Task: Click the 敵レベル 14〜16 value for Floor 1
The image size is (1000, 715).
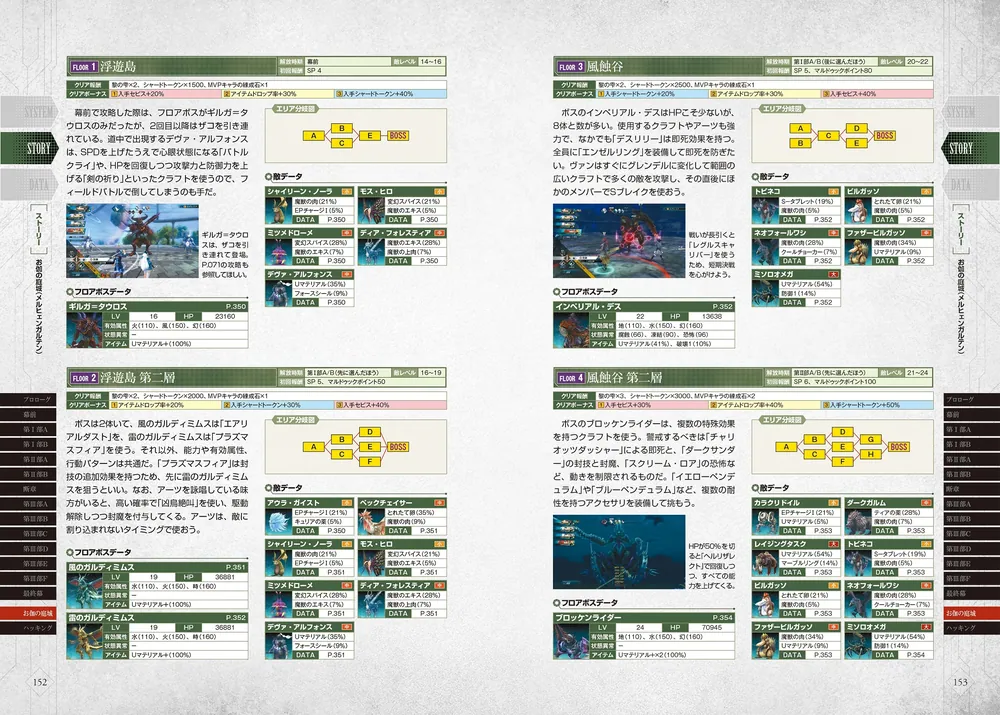Action: pos(430,62)
